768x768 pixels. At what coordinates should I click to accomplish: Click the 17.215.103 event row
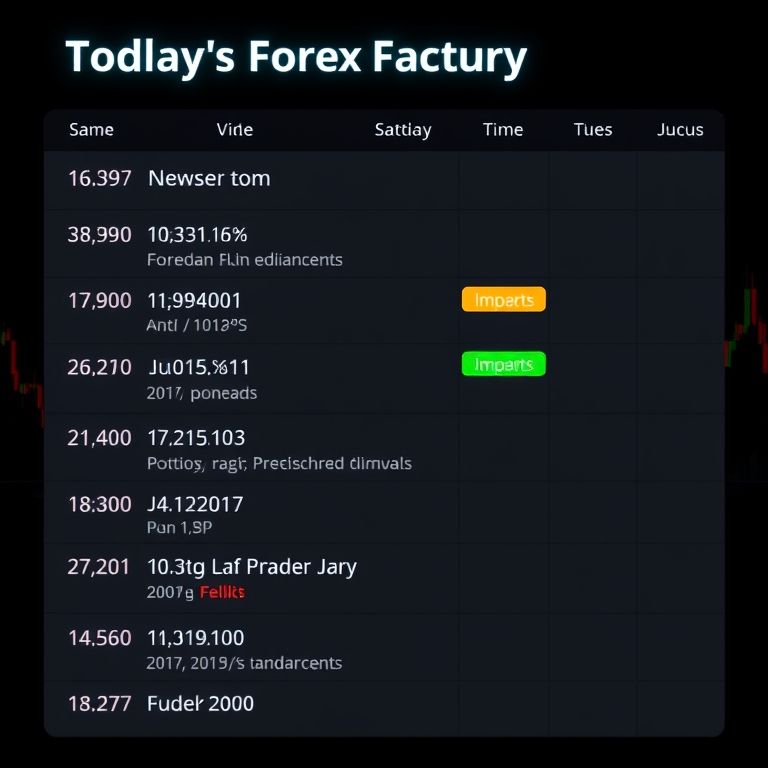point(196,438)
